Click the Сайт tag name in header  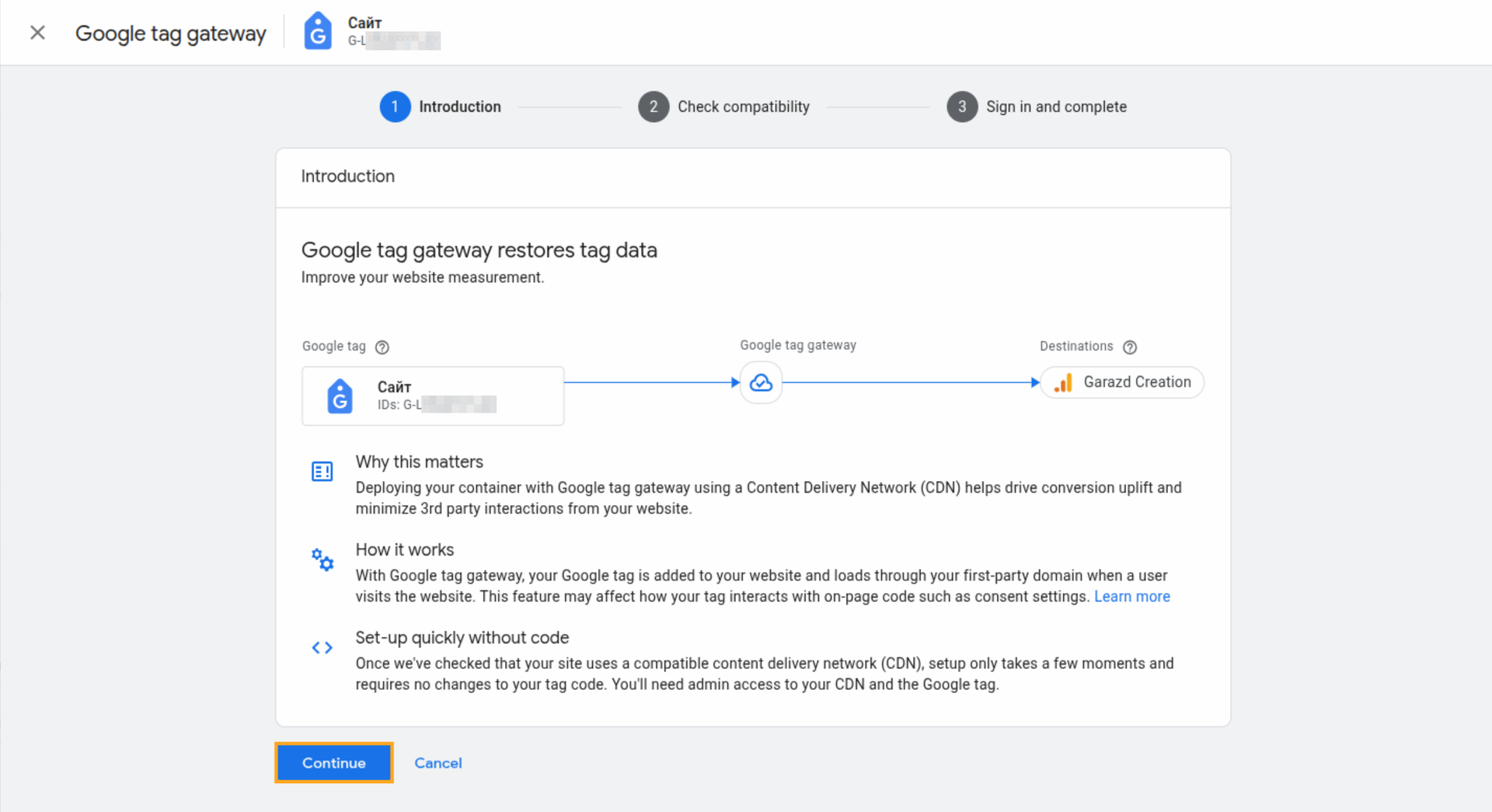[364, 23]
